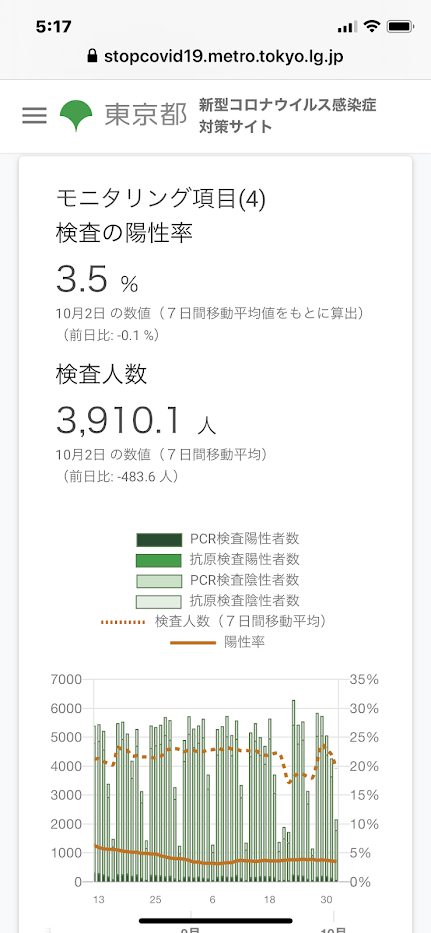The width and height of the screenshot is (431, 933).
Task: Toggle the 抗原検査陽性者数 legend item
Action: point(218,560)
